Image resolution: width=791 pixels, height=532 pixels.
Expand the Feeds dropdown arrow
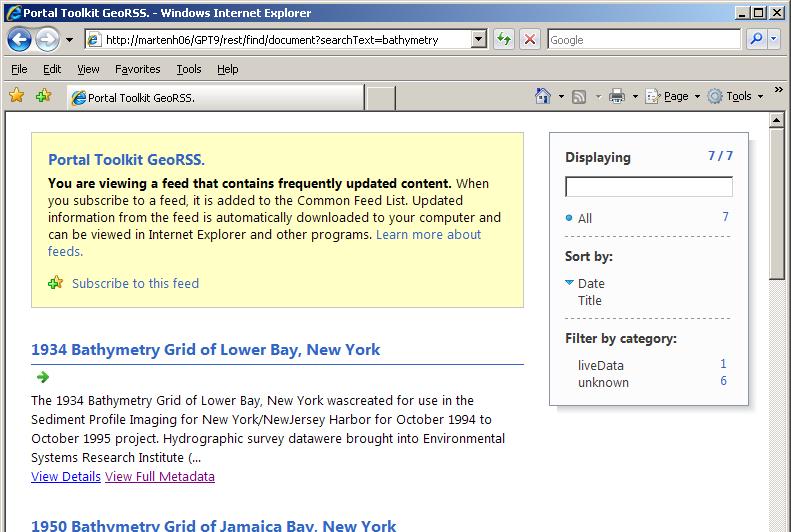point(598,96)
